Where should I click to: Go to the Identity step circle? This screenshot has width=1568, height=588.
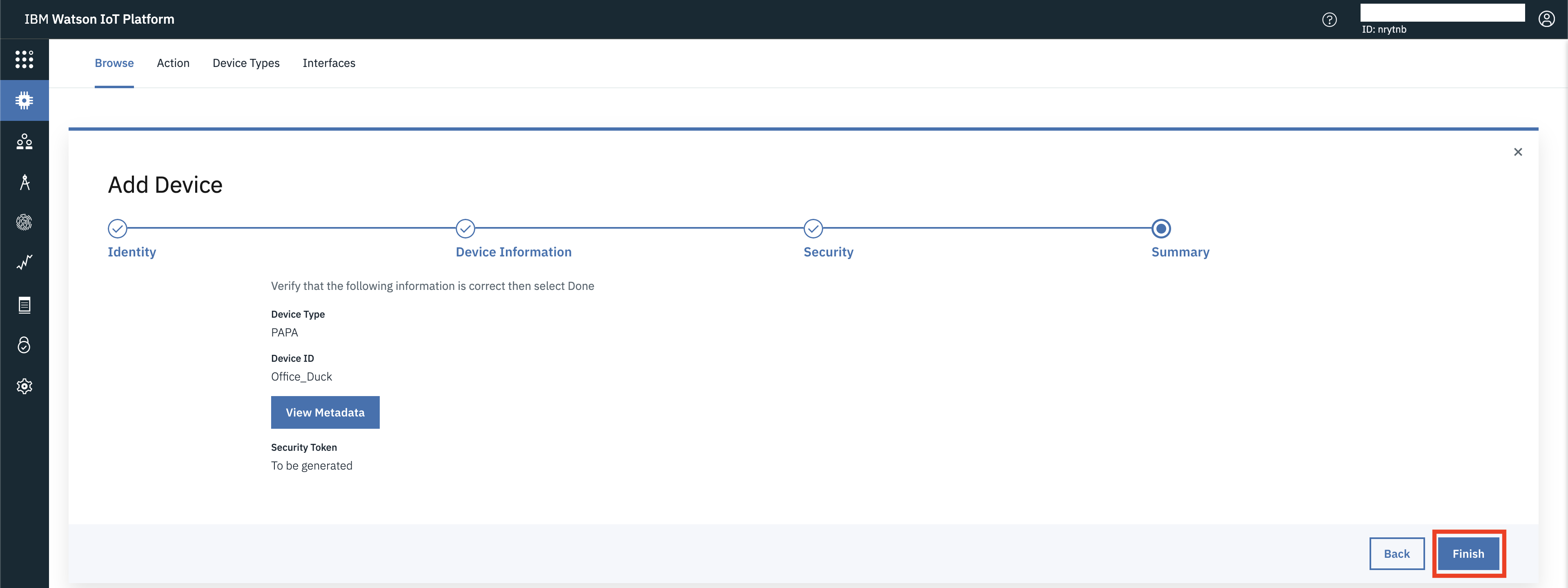(x=118, y=229)
